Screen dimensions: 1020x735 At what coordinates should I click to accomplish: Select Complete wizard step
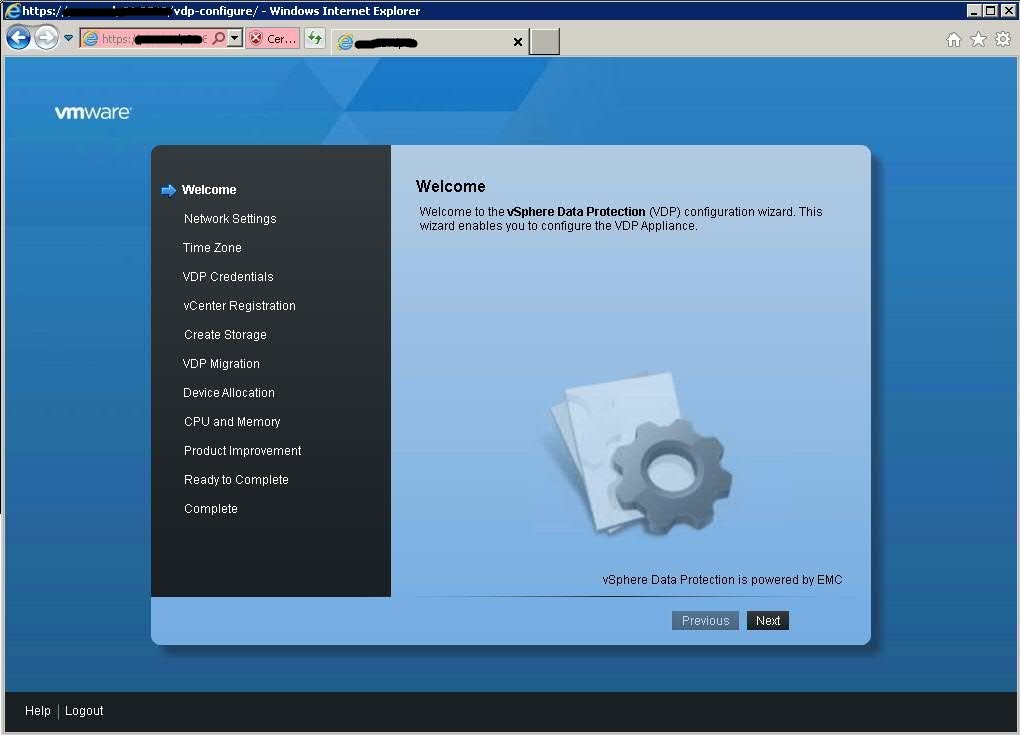[211, 509]
